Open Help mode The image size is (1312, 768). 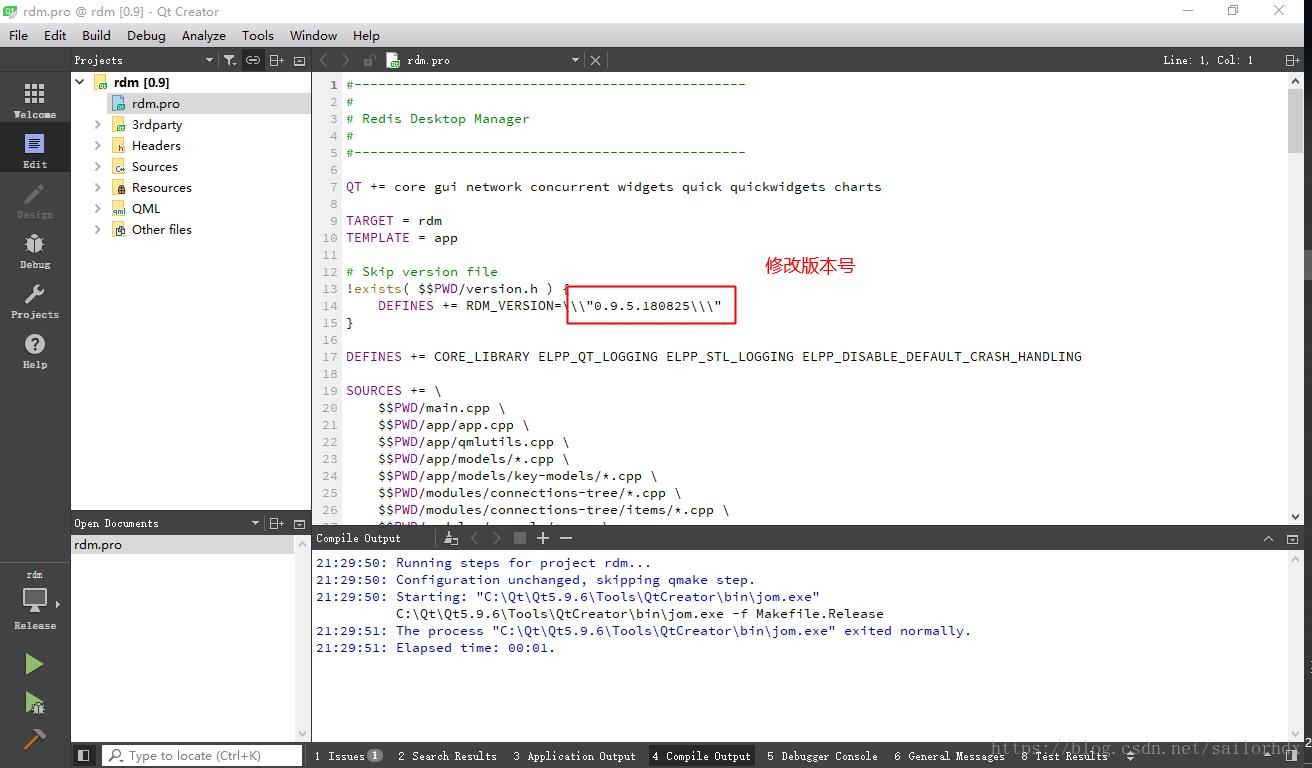coord(35,350)
